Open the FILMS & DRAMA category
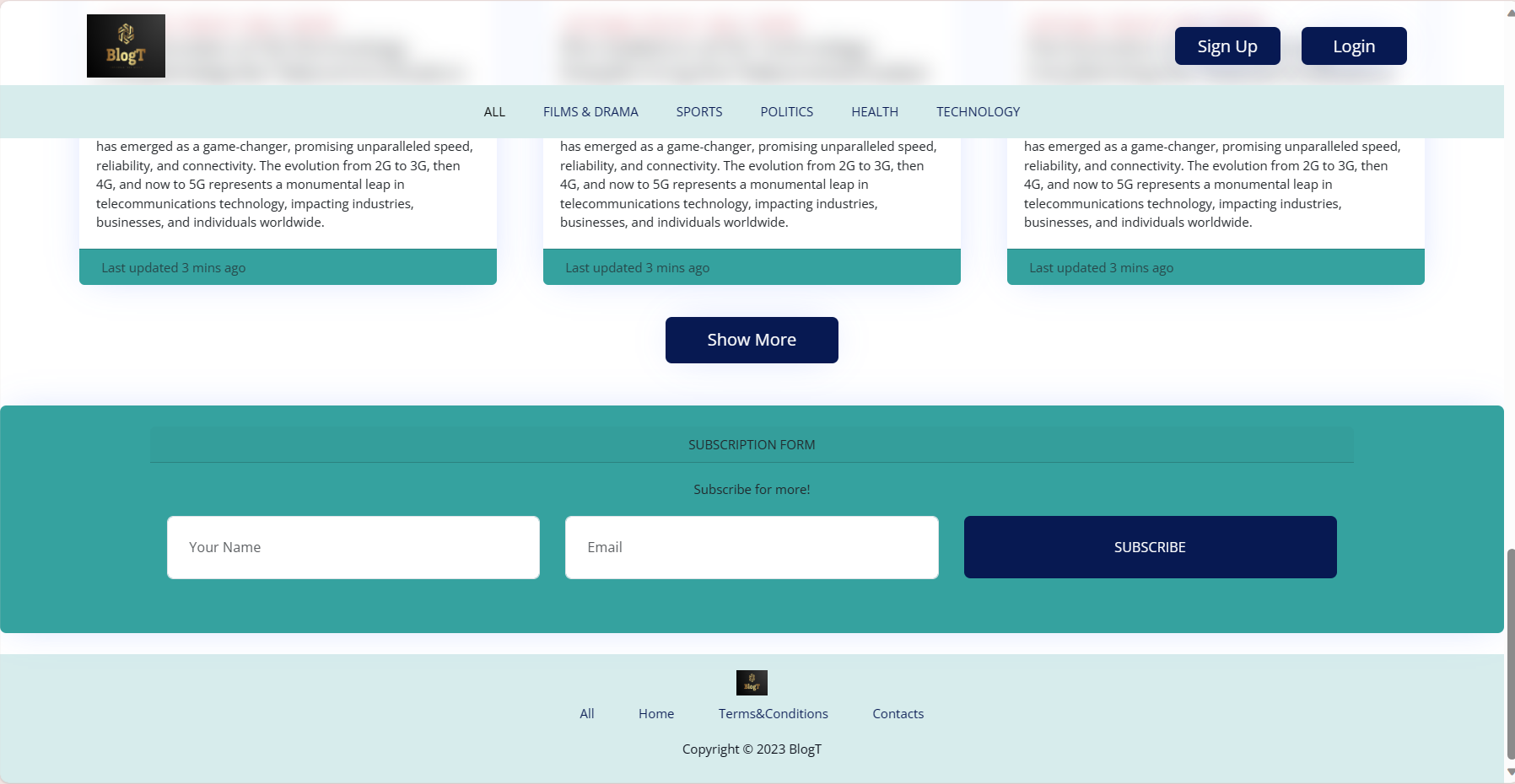Viewport: 1515px width, 784px height. (590, 112)
